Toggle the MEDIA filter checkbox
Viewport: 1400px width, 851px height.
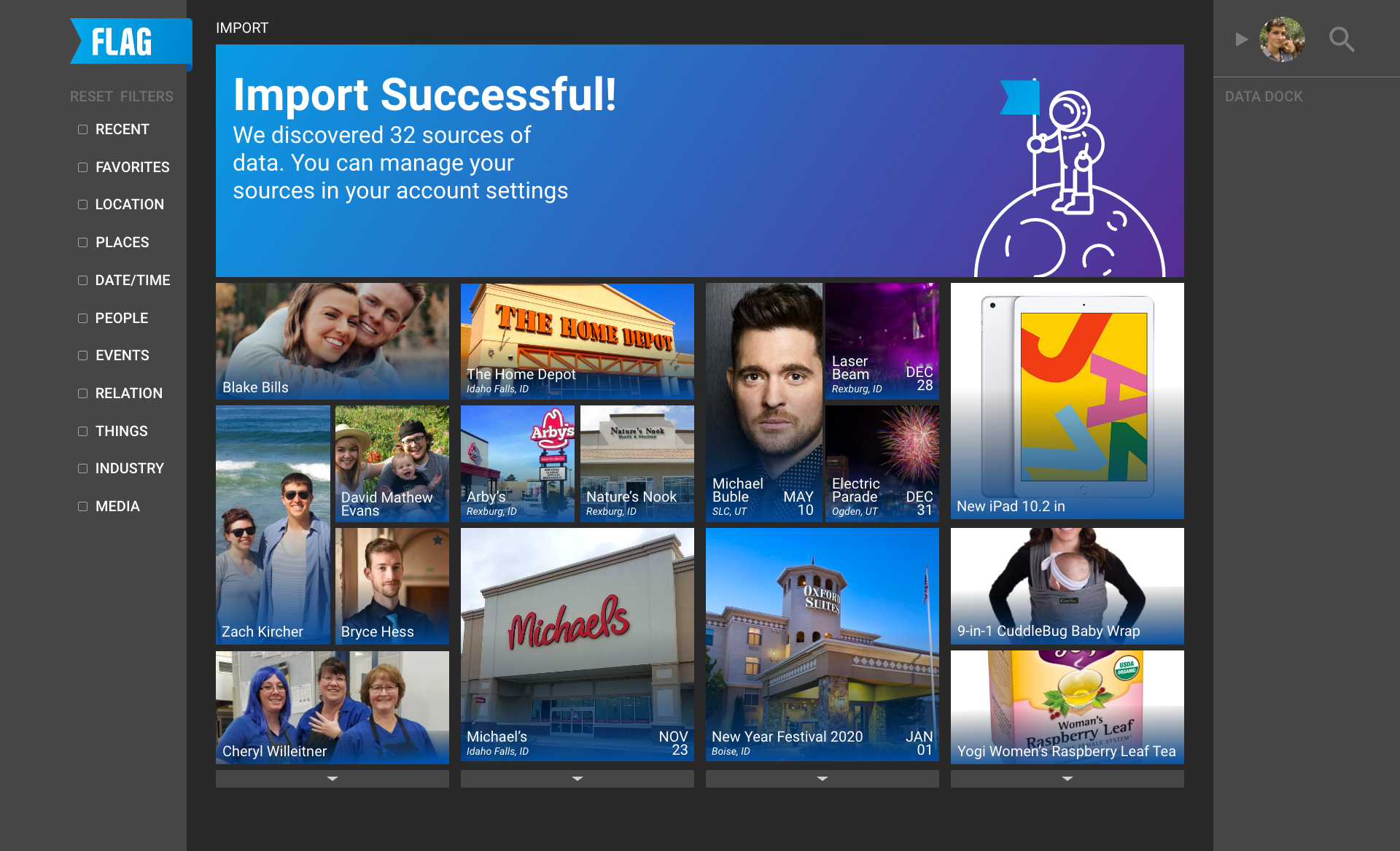[x=82, y=506]
